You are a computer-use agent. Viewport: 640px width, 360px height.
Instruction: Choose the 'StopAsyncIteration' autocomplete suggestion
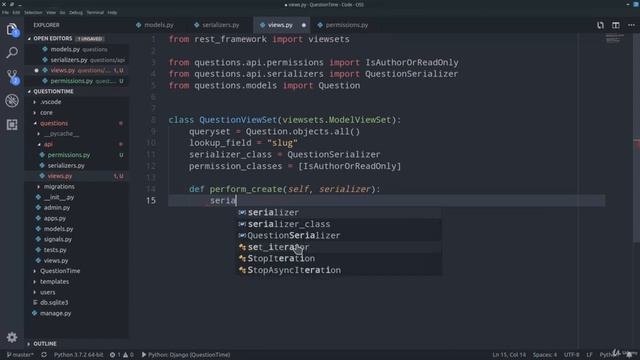click(340, 270)
